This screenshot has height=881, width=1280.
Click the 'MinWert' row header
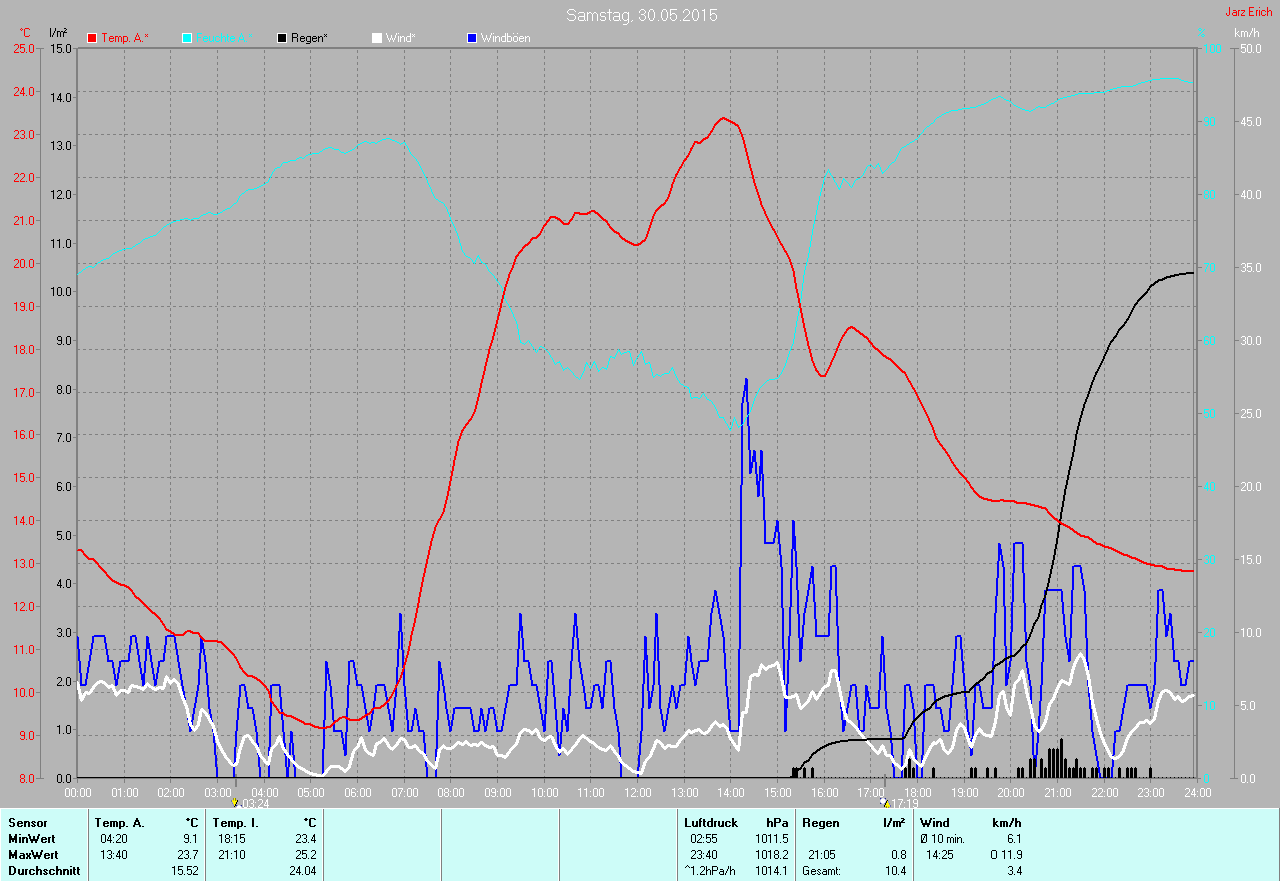tap(32, 839)
